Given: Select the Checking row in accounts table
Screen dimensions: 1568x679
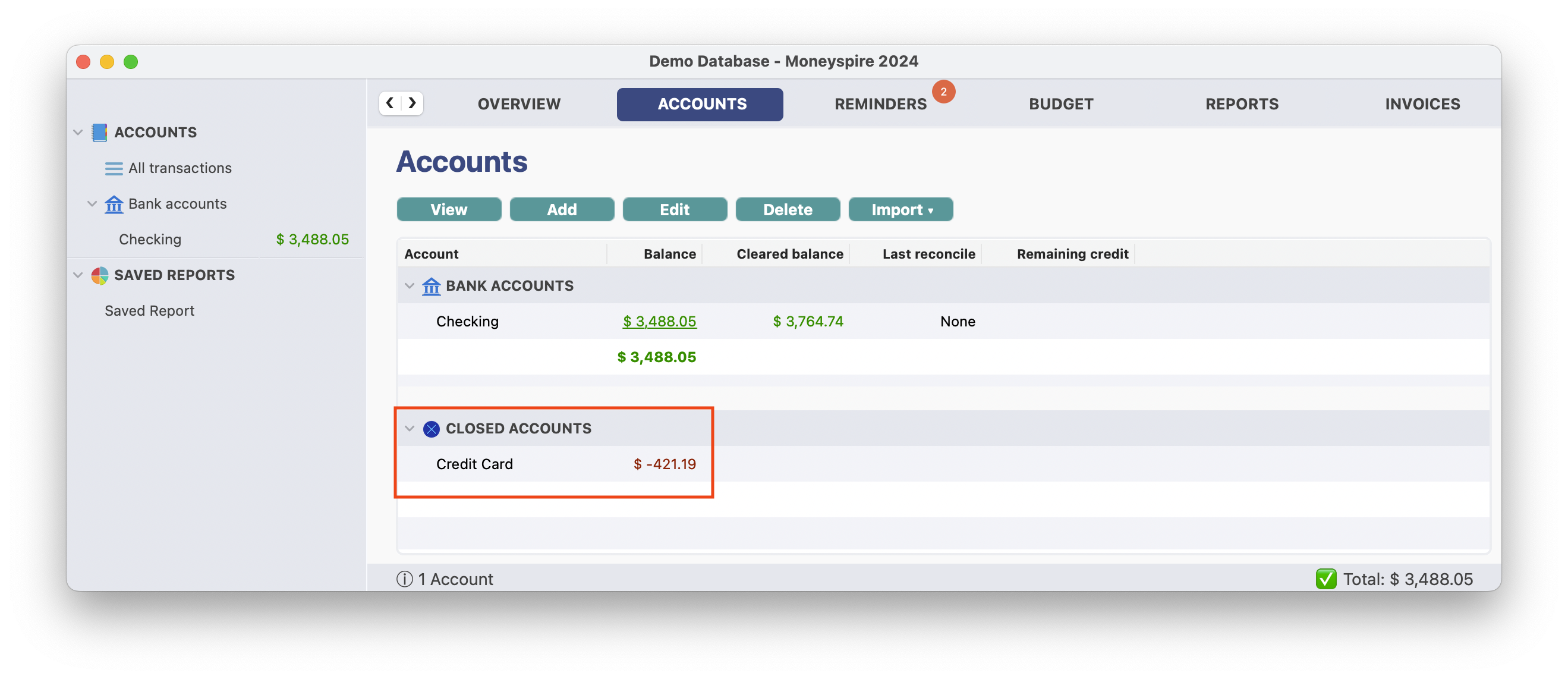Looking at the screenshot, I should point(943,322).
